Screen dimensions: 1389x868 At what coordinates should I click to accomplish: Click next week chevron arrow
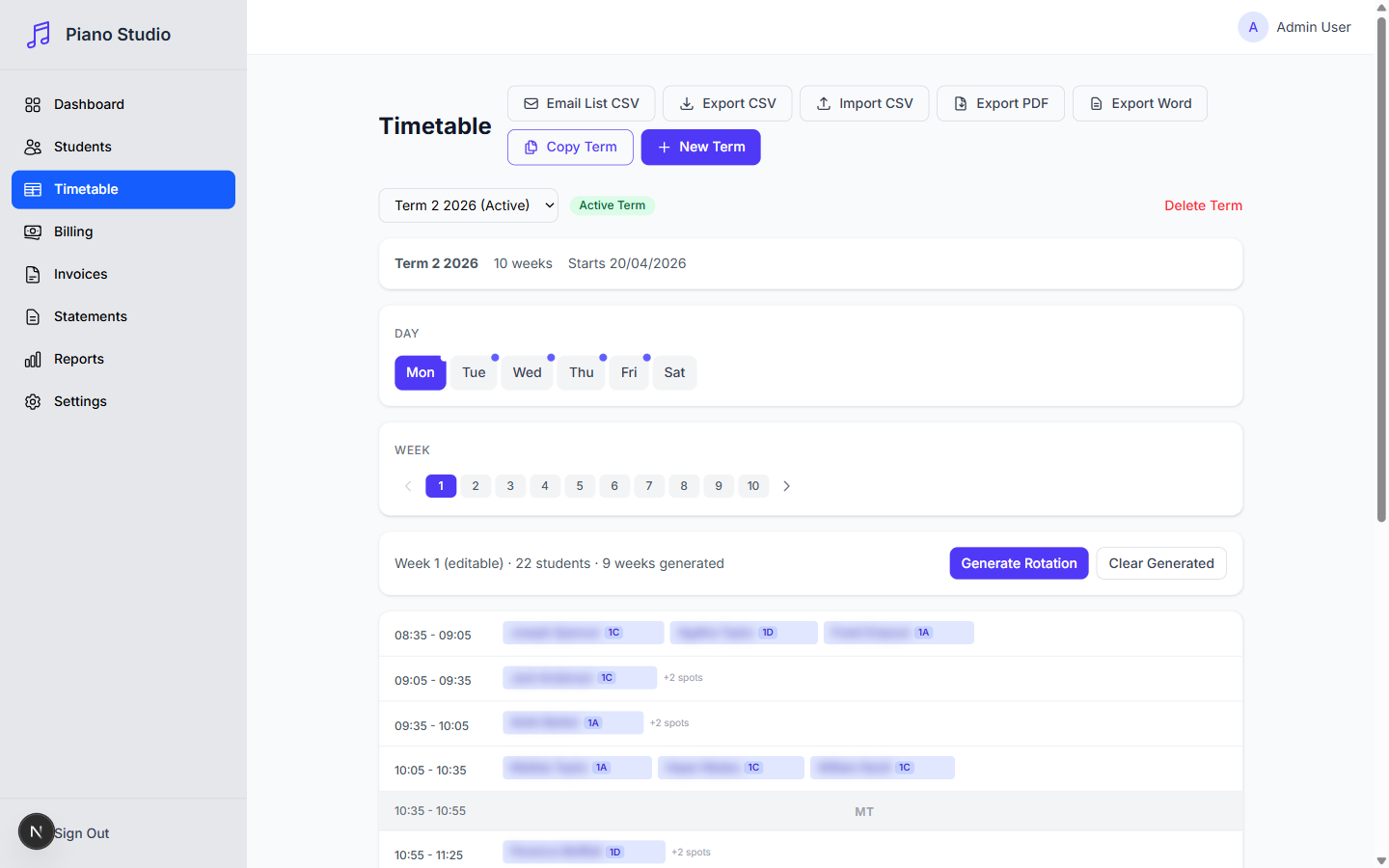[786, 486]
